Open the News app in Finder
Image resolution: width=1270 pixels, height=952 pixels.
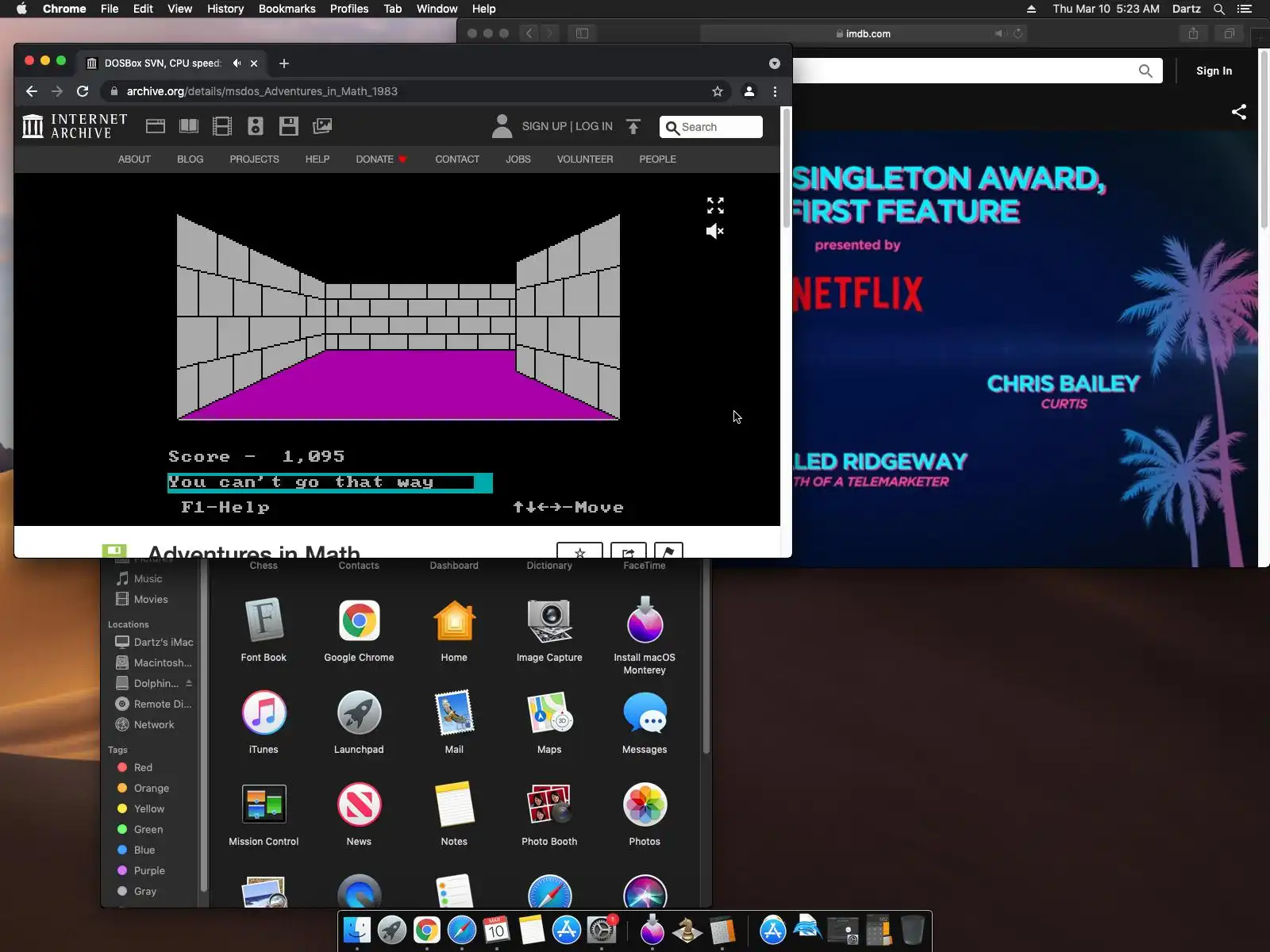[x=359, y=814]
